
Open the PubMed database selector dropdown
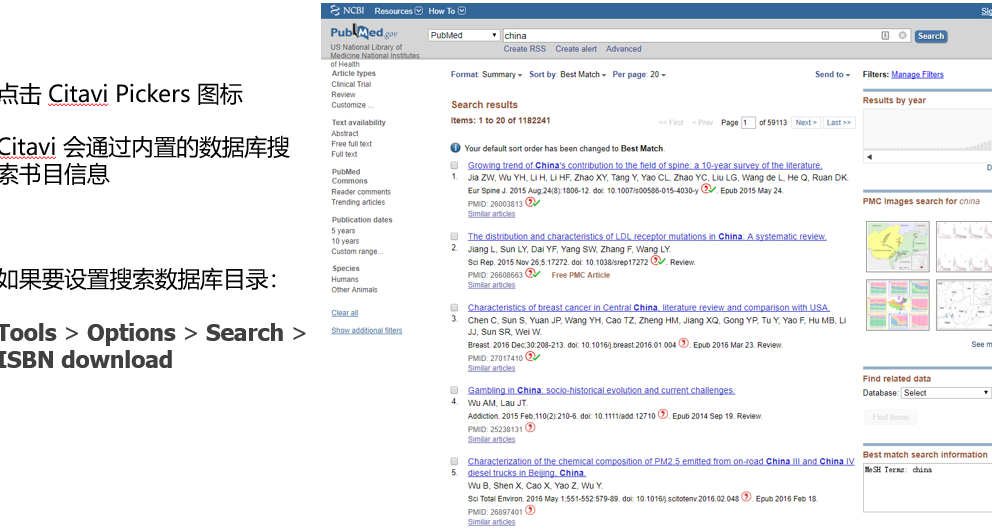pos(464,35)
